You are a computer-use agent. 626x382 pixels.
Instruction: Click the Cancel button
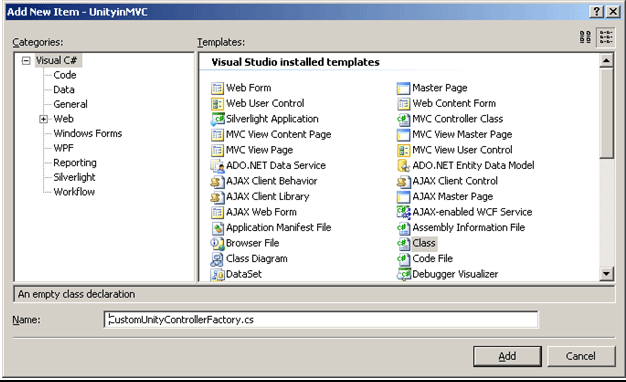[x=580, y=356]
